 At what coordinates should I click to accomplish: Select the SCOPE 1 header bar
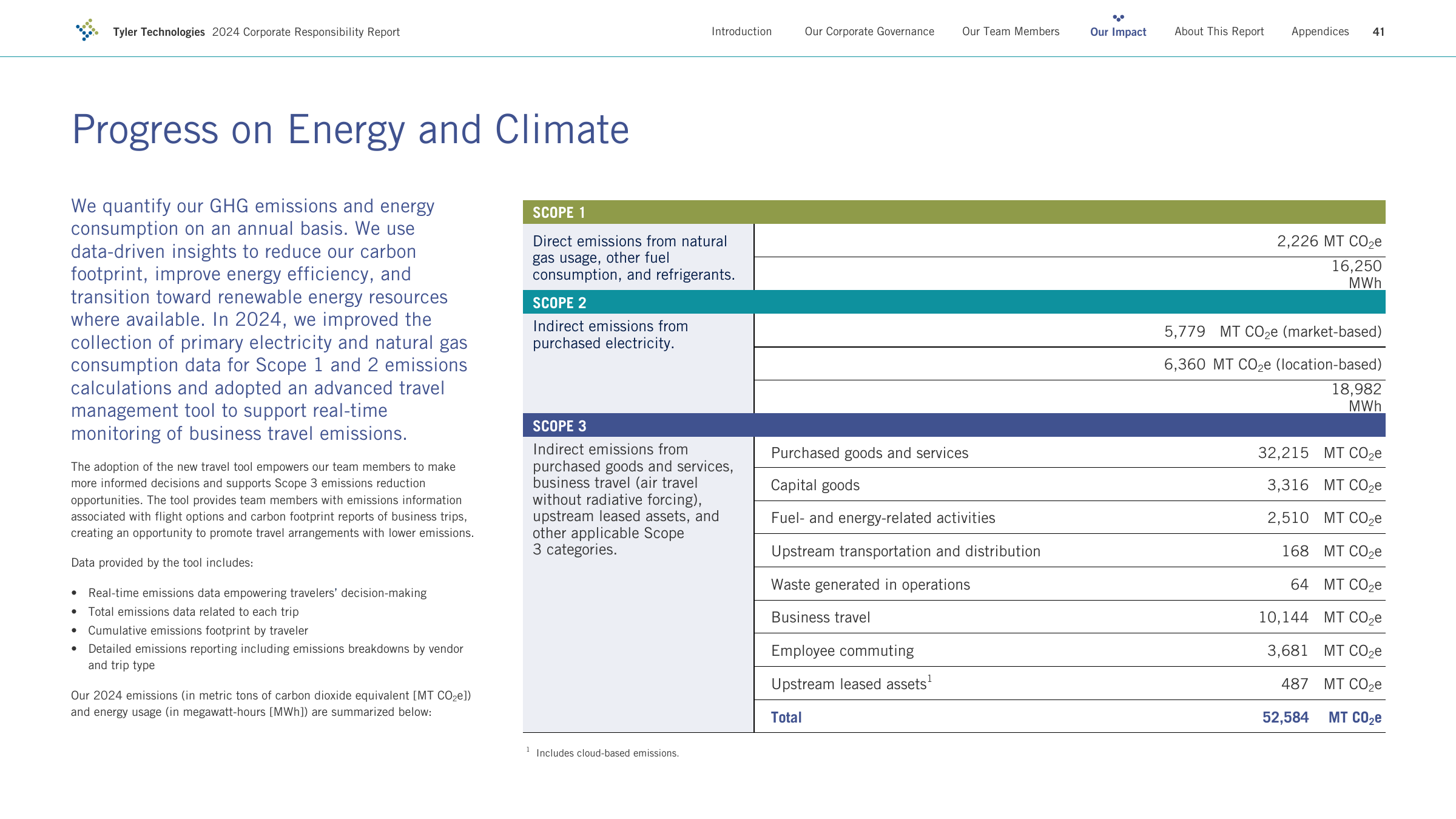pos(954,212)
